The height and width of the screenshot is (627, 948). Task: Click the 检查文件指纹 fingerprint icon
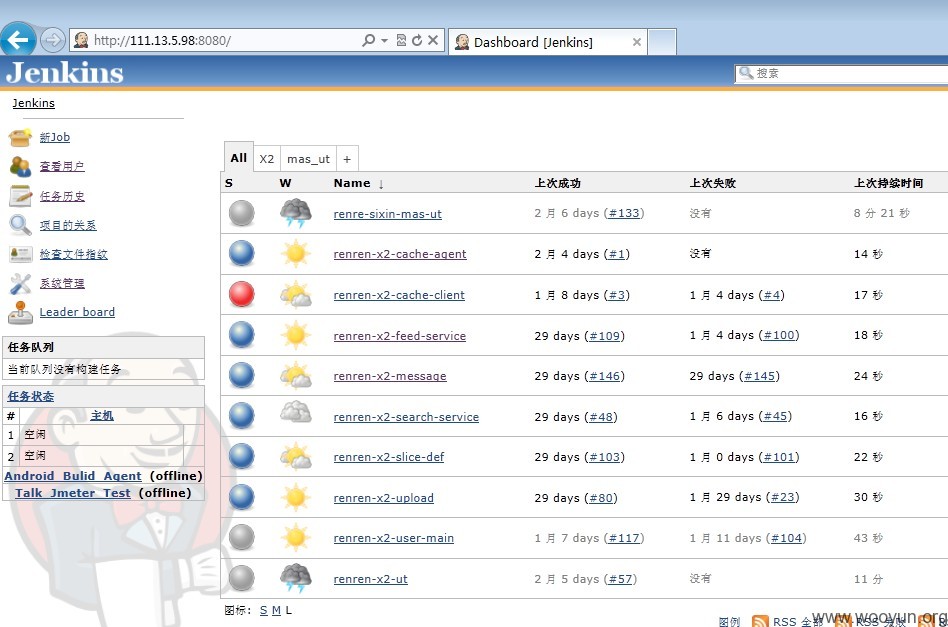click(x=20, y=254)
